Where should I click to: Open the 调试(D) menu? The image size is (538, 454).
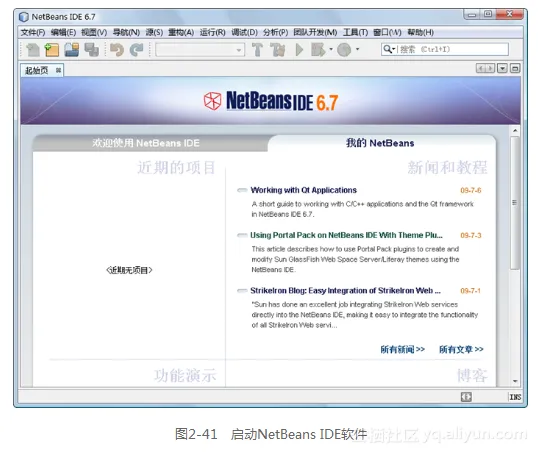(x=244, y=32)
